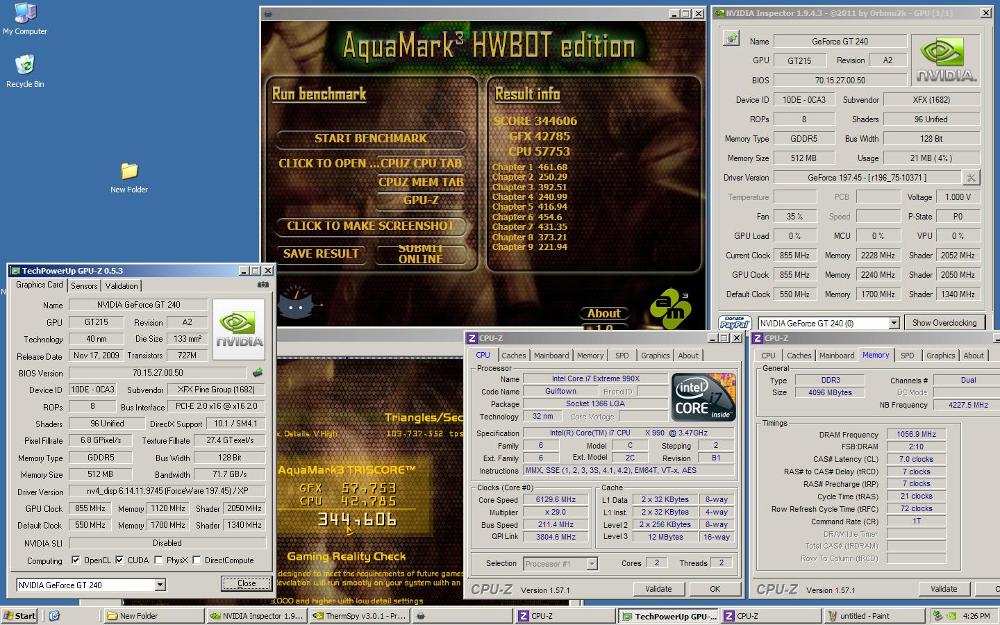Switch to untitled - Paint taskbar item
Image resolution: width=1000 pixels, height=625 pixels.
tap(874, 616)
